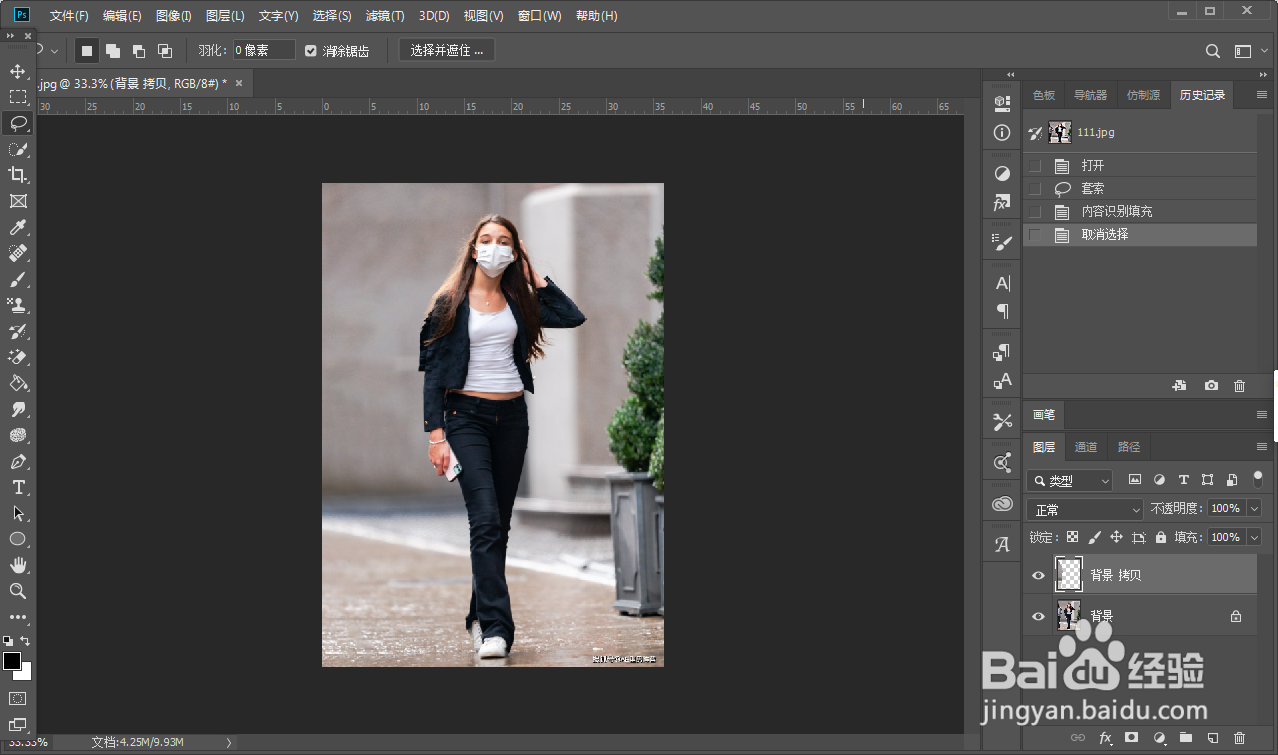
Task: Set history brush source for 打开 state
Action: (1035, 166)
